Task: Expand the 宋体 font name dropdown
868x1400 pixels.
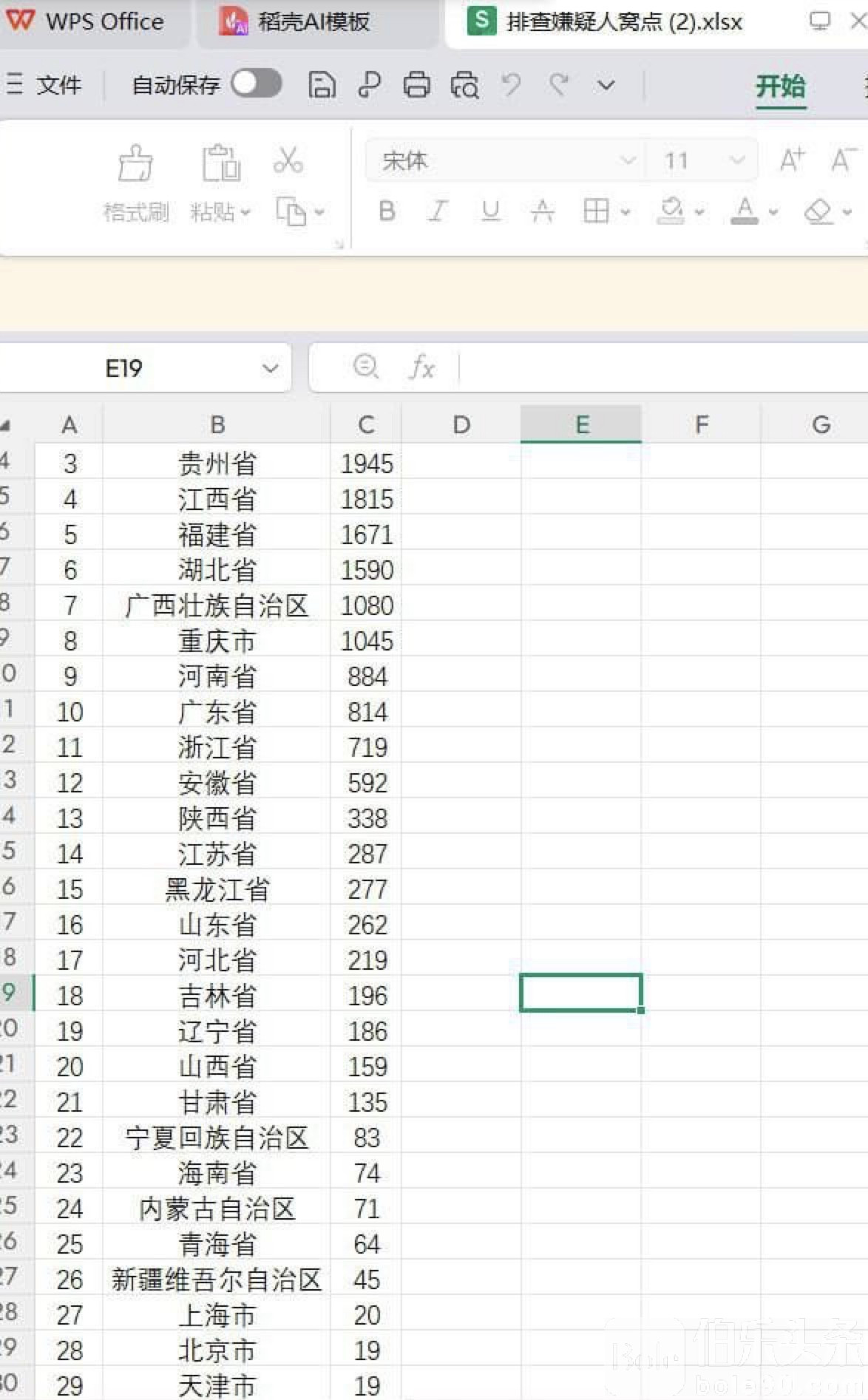Action: pyautogui.click(x=627, y=160)
